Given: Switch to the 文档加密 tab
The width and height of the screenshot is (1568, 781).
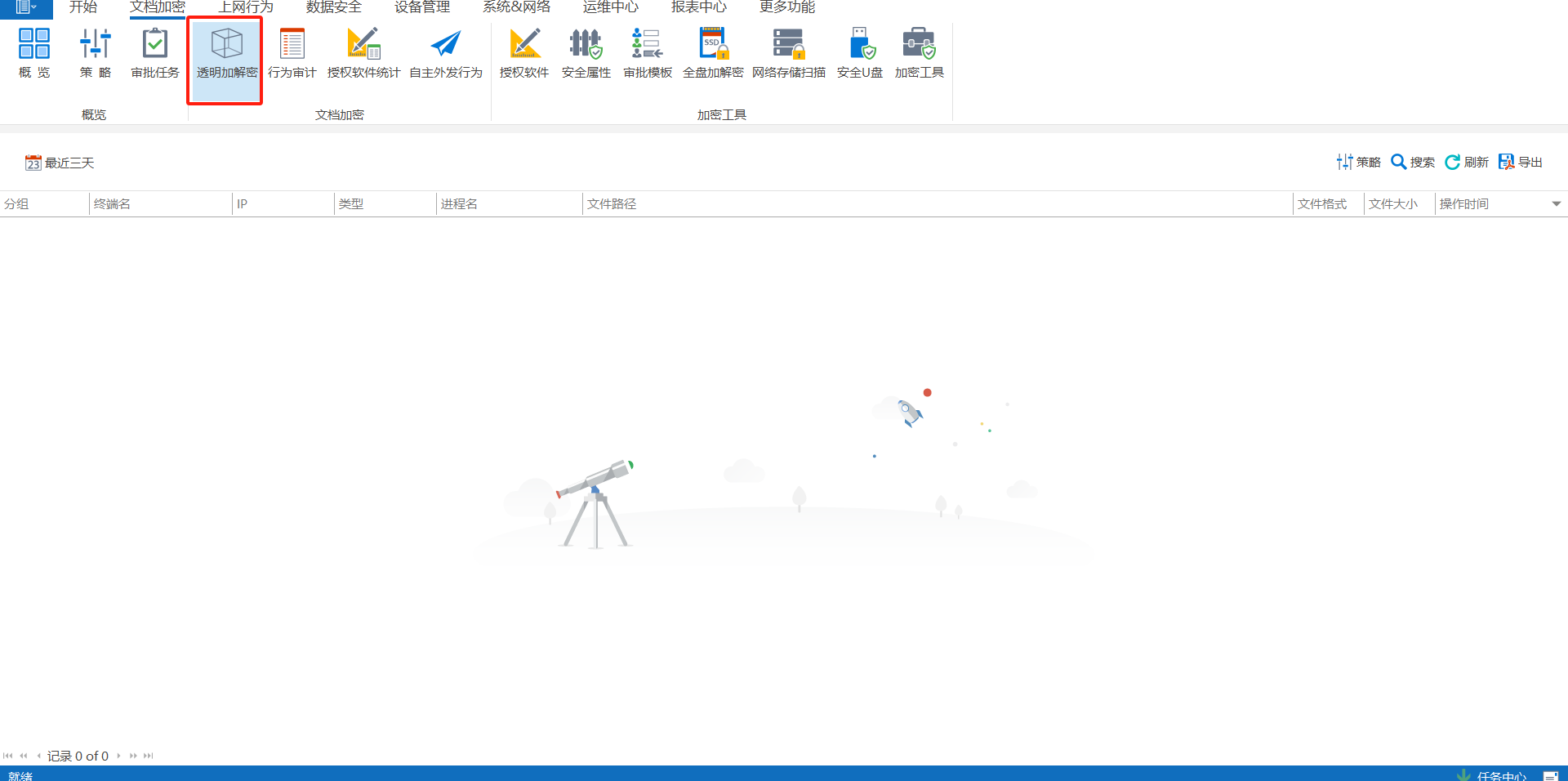Looking at the screenshot, I should 158,7.
